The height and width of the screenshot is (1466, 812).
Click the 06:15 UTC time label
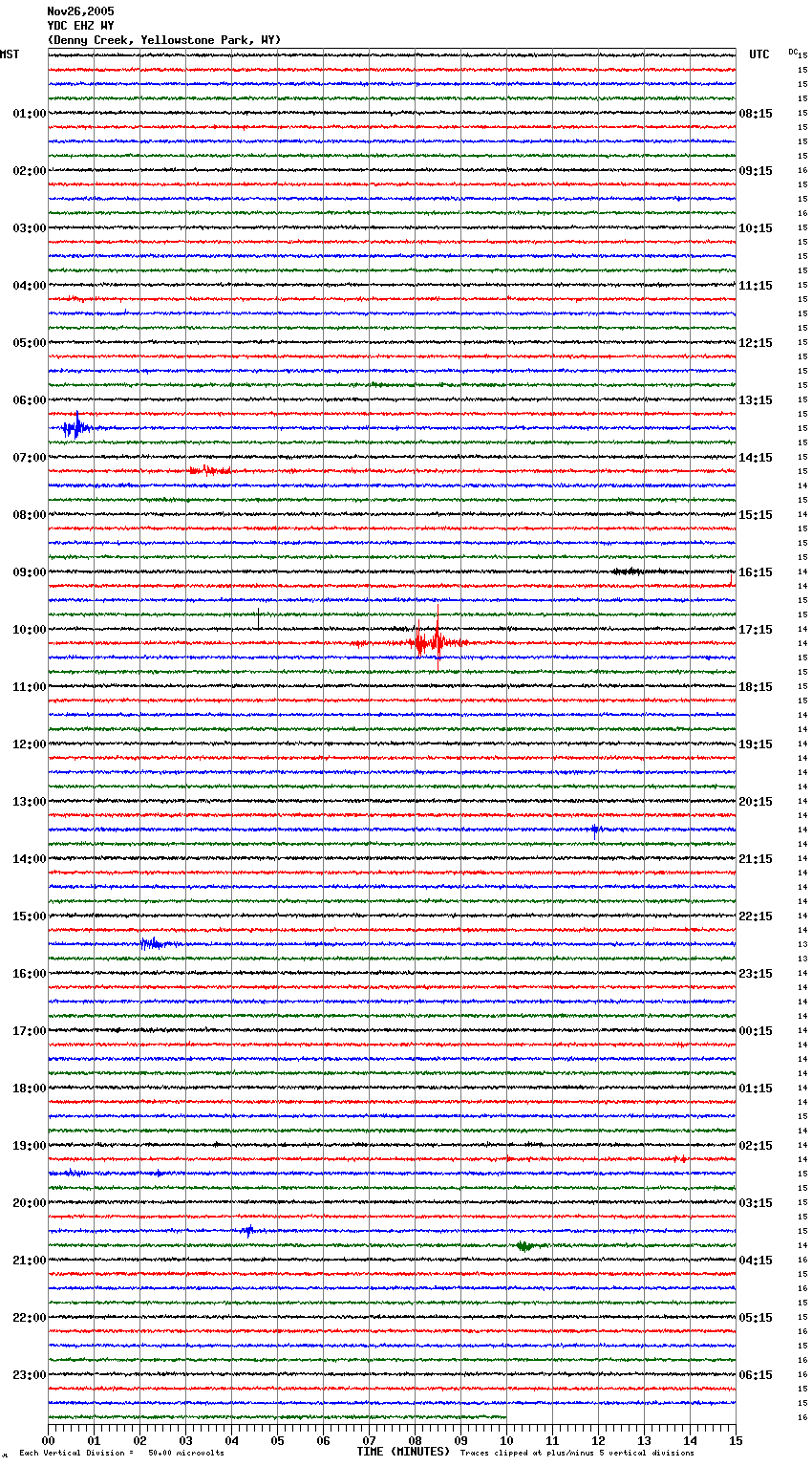(x=756, y=1375)
